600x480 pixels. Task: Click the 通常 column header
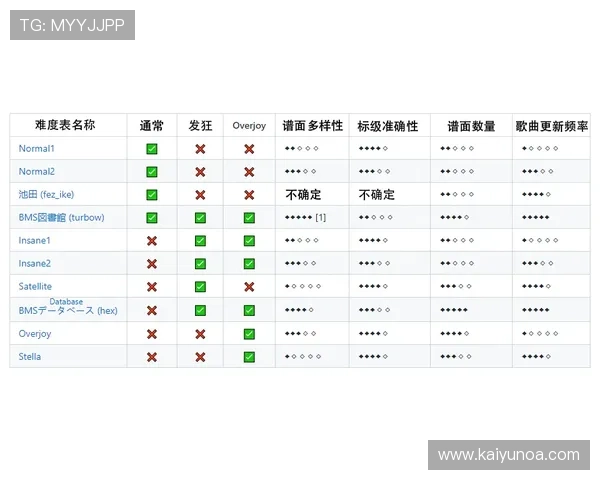click(152, 126)
